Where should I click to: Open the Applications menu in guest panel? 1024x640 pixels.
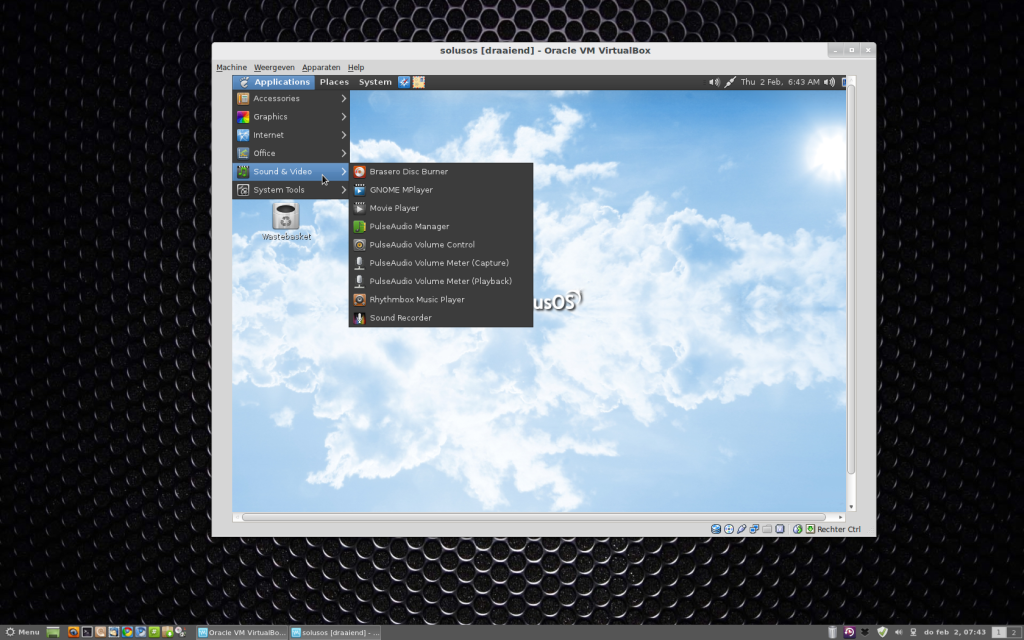point(274,82)
